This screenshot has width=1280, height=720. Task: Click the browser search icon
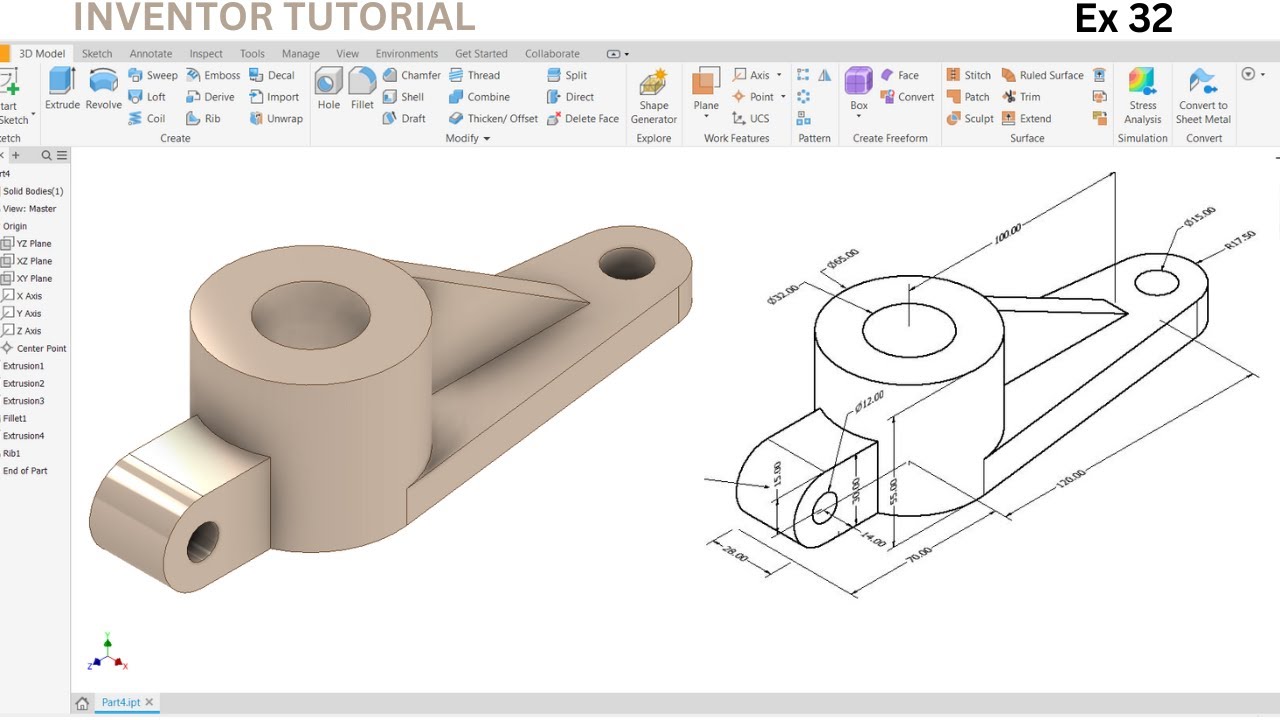tap(46, 156)
